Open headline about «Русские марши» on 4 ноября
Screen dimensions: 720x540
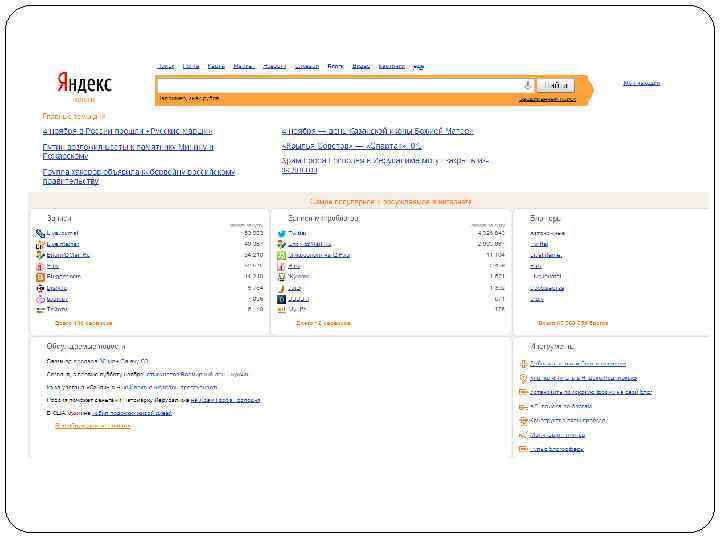(128, 131)
